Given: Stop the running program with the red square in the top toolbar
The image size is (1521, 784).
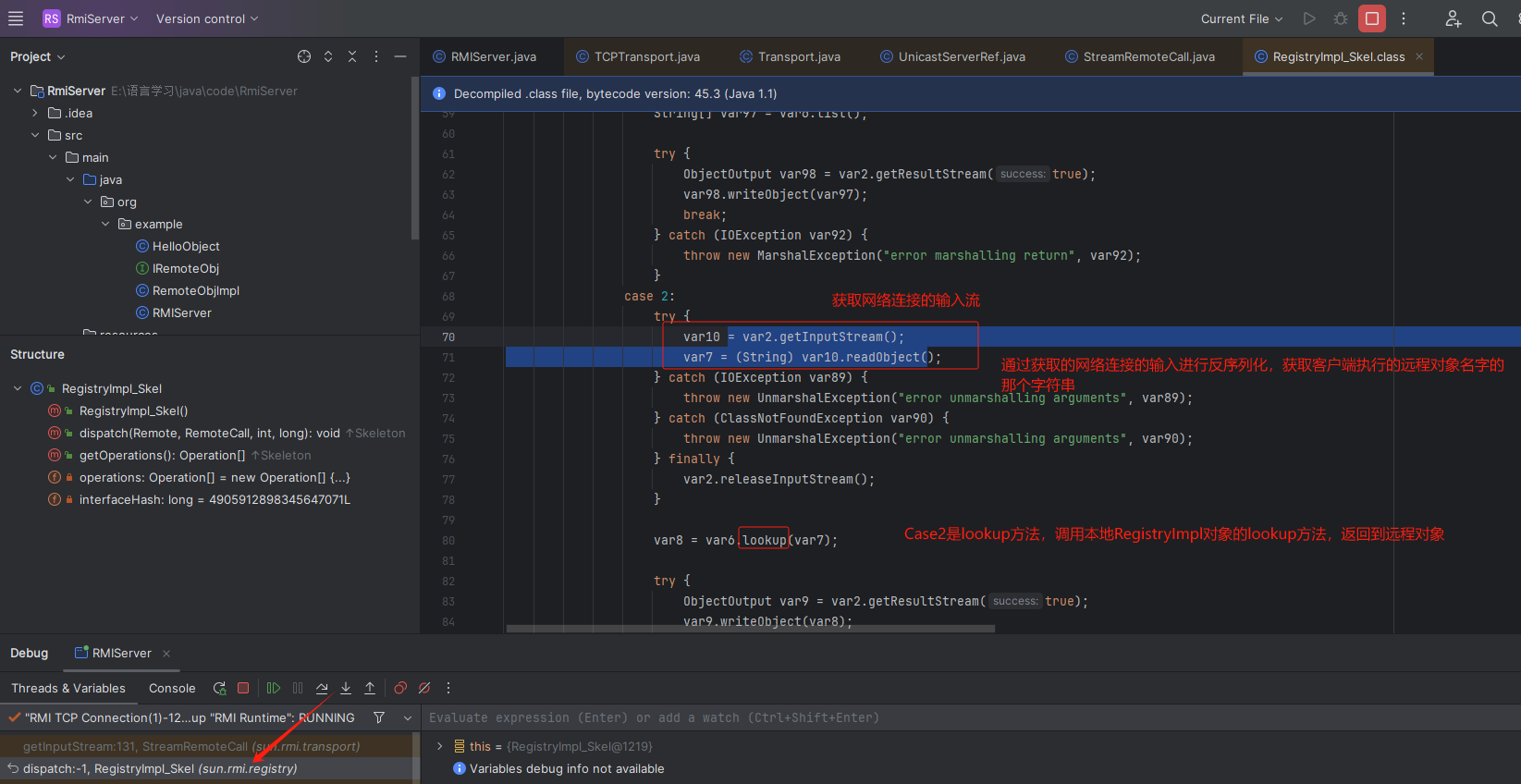Looking at the screenshot, I should (1372, 18).
